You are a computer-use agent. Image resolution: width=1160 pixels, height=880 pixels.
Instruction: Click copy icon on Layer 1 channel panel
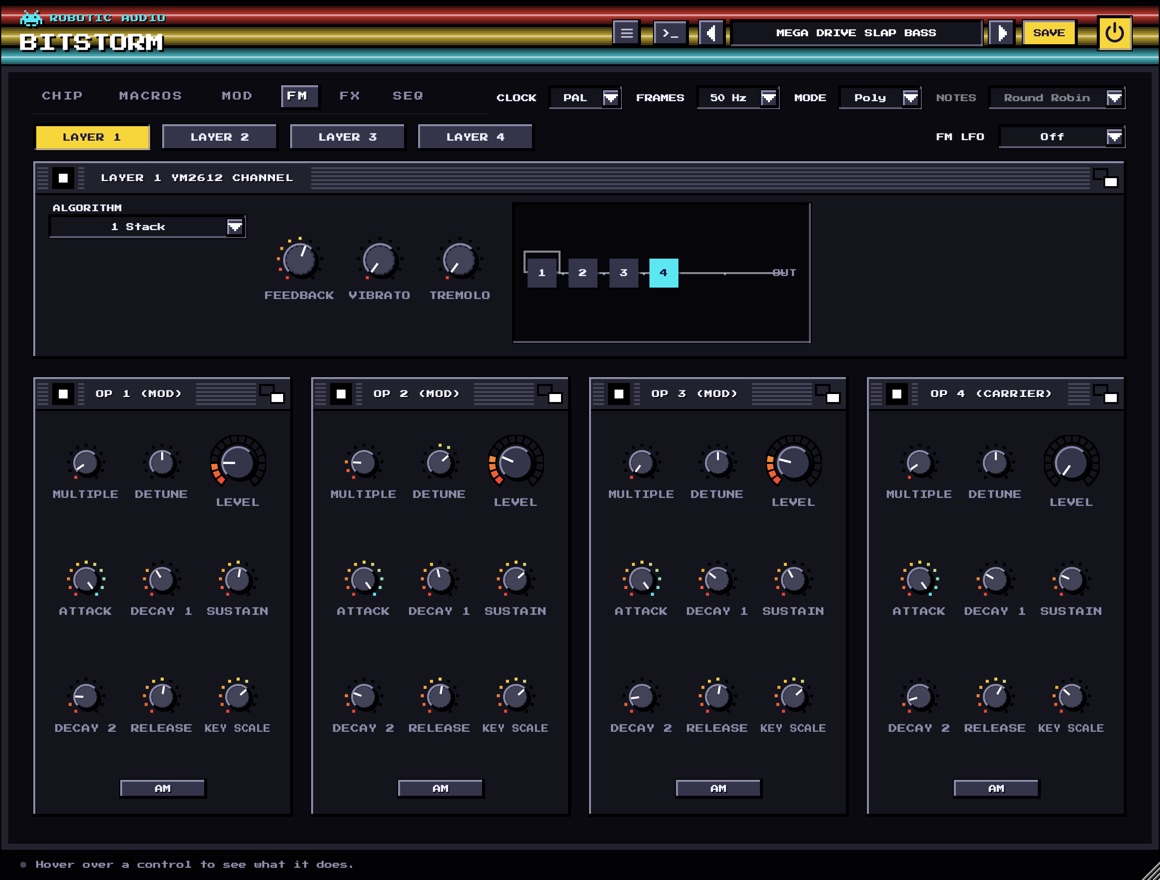pos(1106,177)
